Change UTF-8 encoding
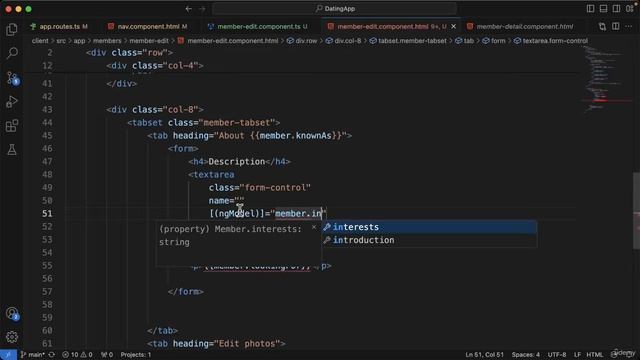This screenshot has height=360, width=640. (557, 355)
